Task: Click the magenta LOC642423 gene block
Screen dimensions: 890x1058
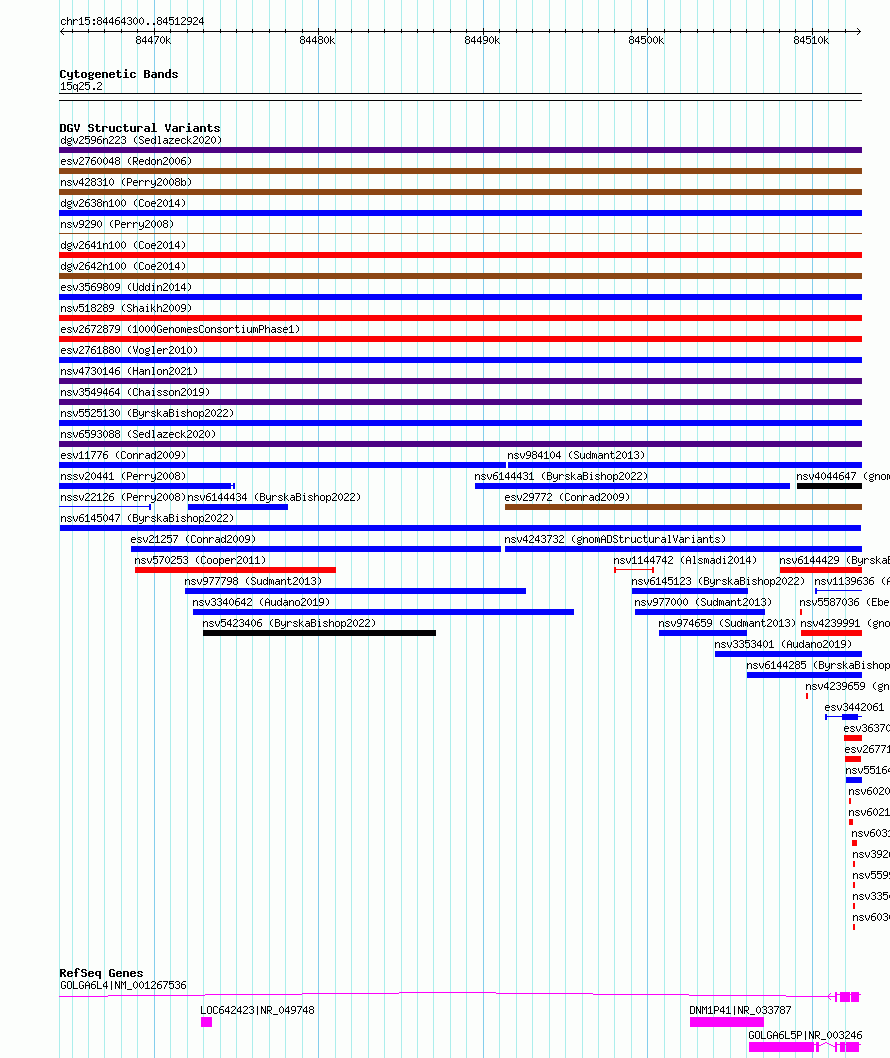Action: pyautogui.click(x=206, y=1022)
